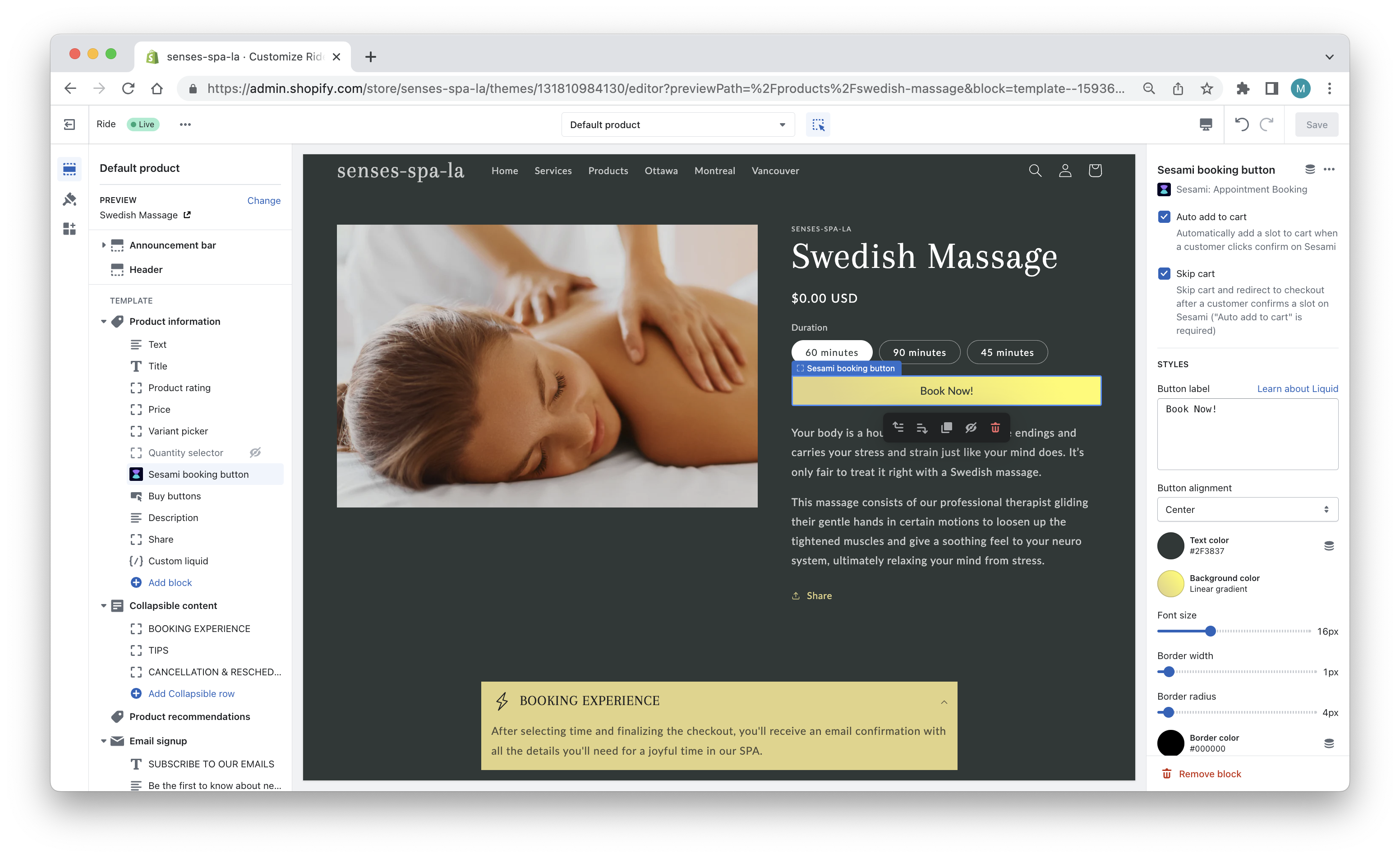Bookmark this page with star icon
Screen dimensions: 1400x858
tap(1207, 88)
